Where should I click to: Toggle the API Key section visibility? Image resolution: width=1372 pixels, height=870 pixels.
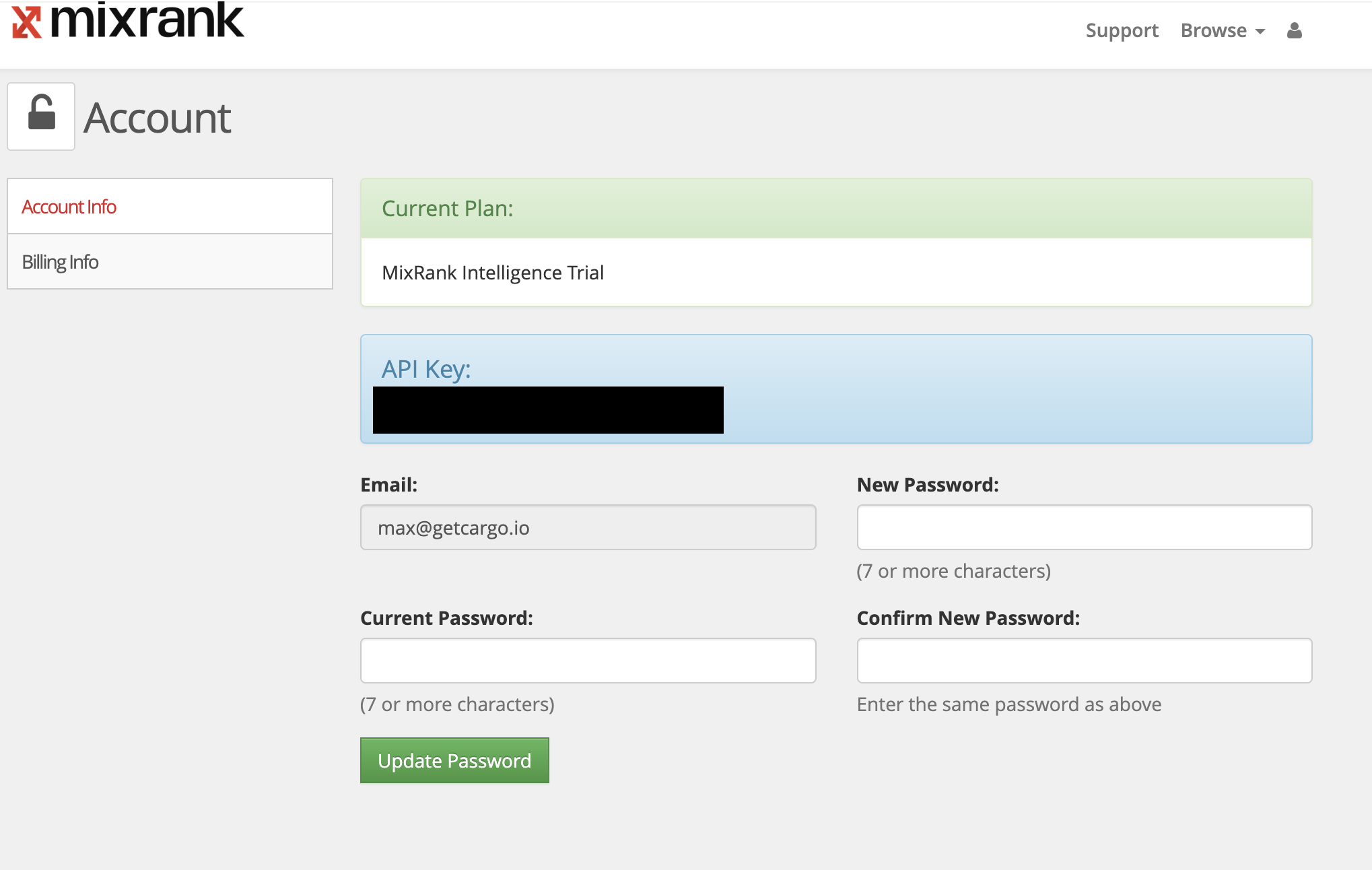coord(424,369)
